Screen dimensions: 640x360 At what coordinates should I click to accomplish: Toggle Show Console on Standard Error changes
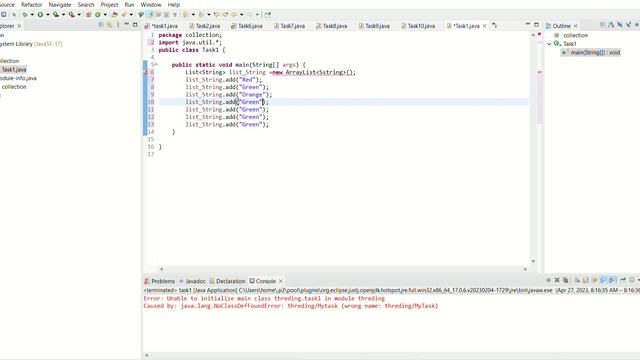[x=612, y=280]
